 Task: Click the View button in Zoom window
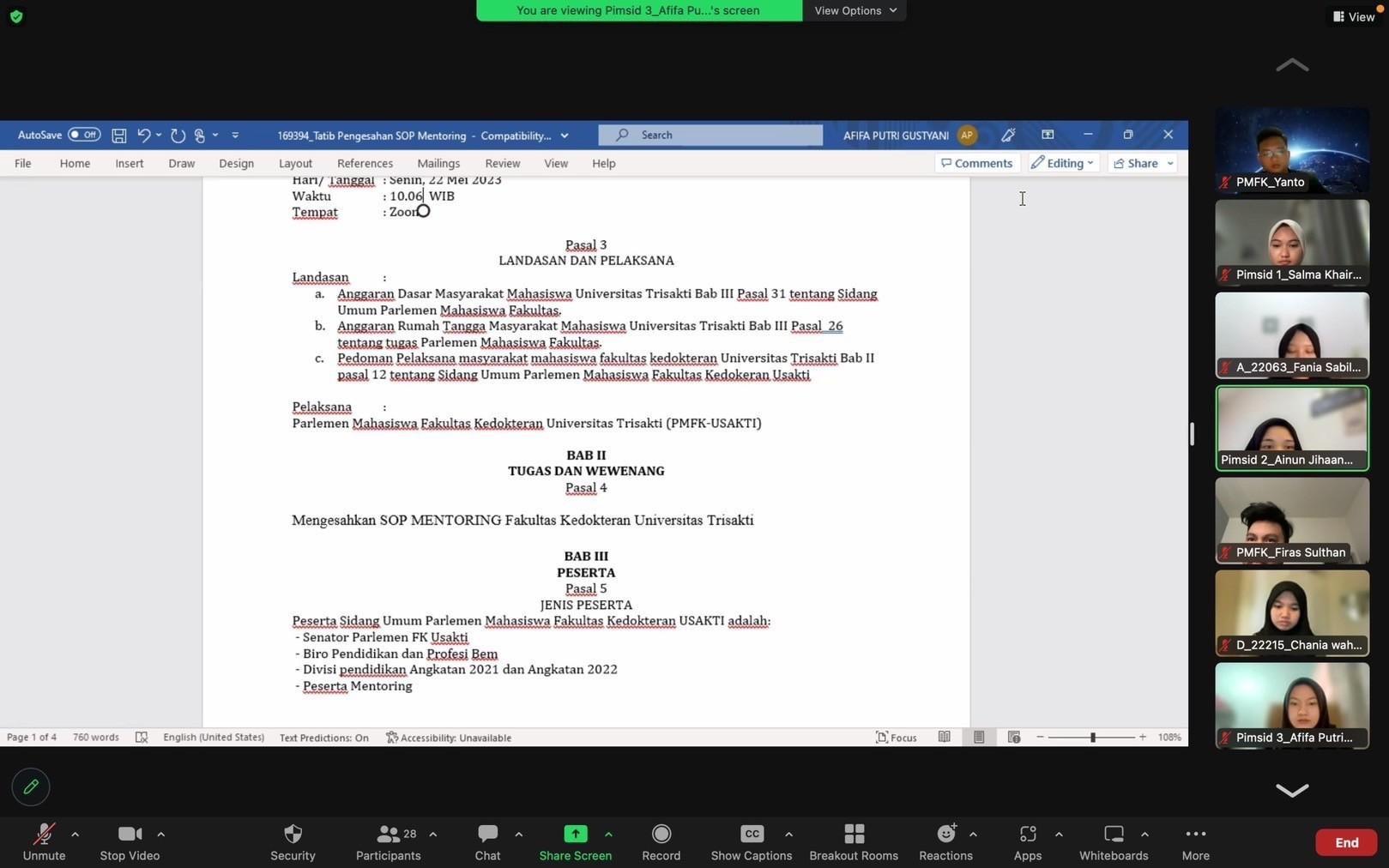click(1355, 16)
